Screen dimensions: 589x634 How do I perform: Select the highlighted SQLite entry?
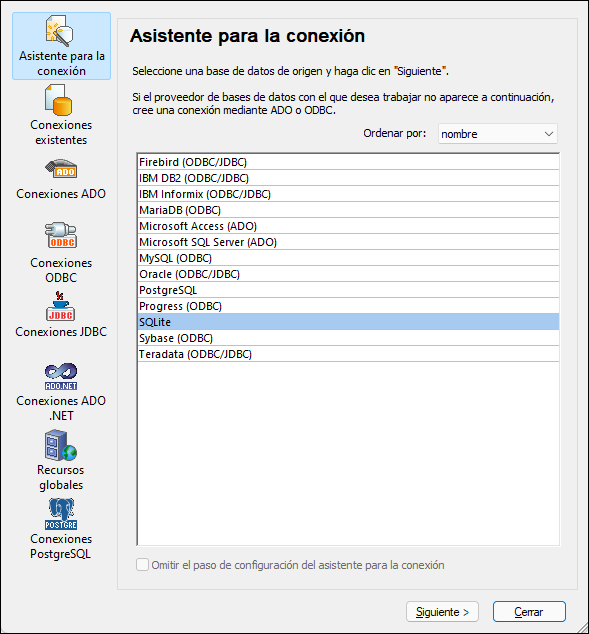pos(348,322)
